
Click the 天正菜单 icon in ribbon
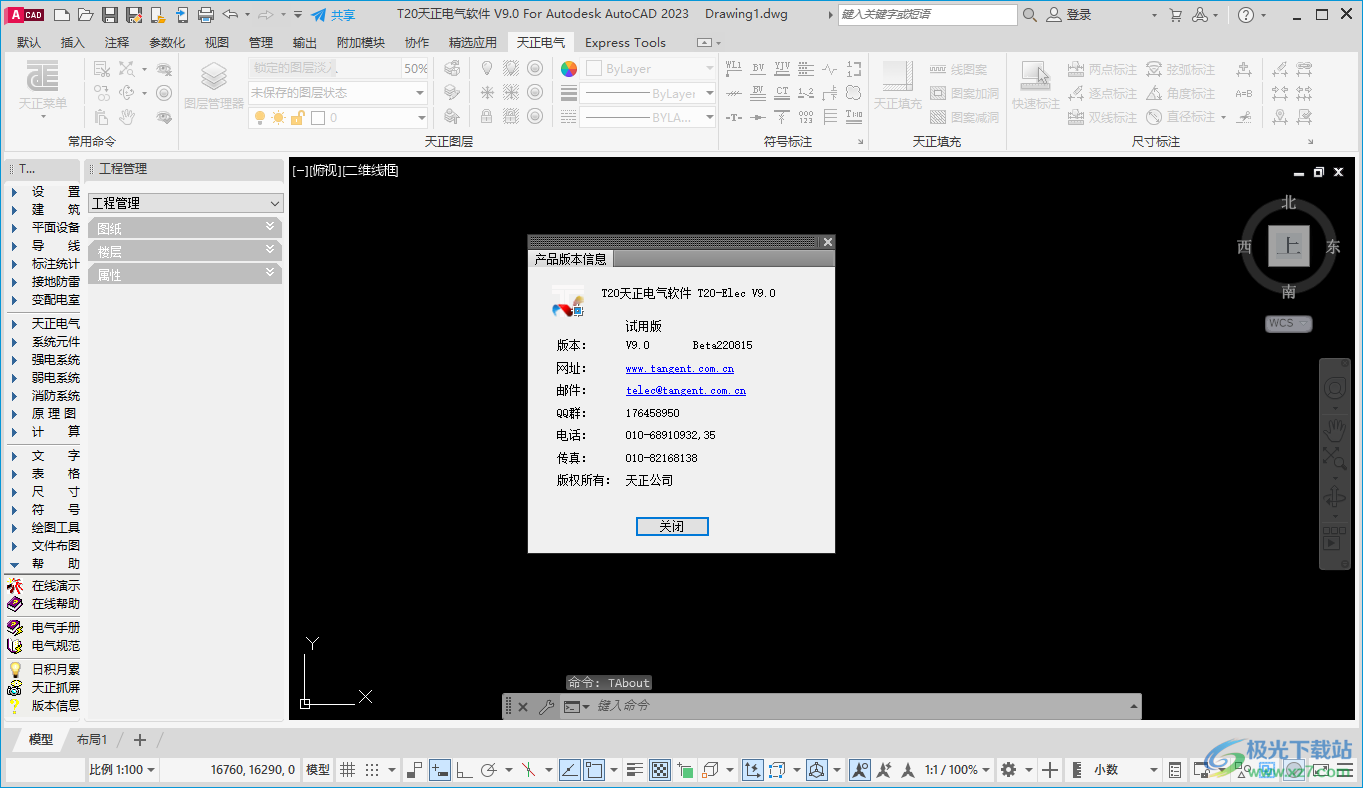tap(43, 86)
